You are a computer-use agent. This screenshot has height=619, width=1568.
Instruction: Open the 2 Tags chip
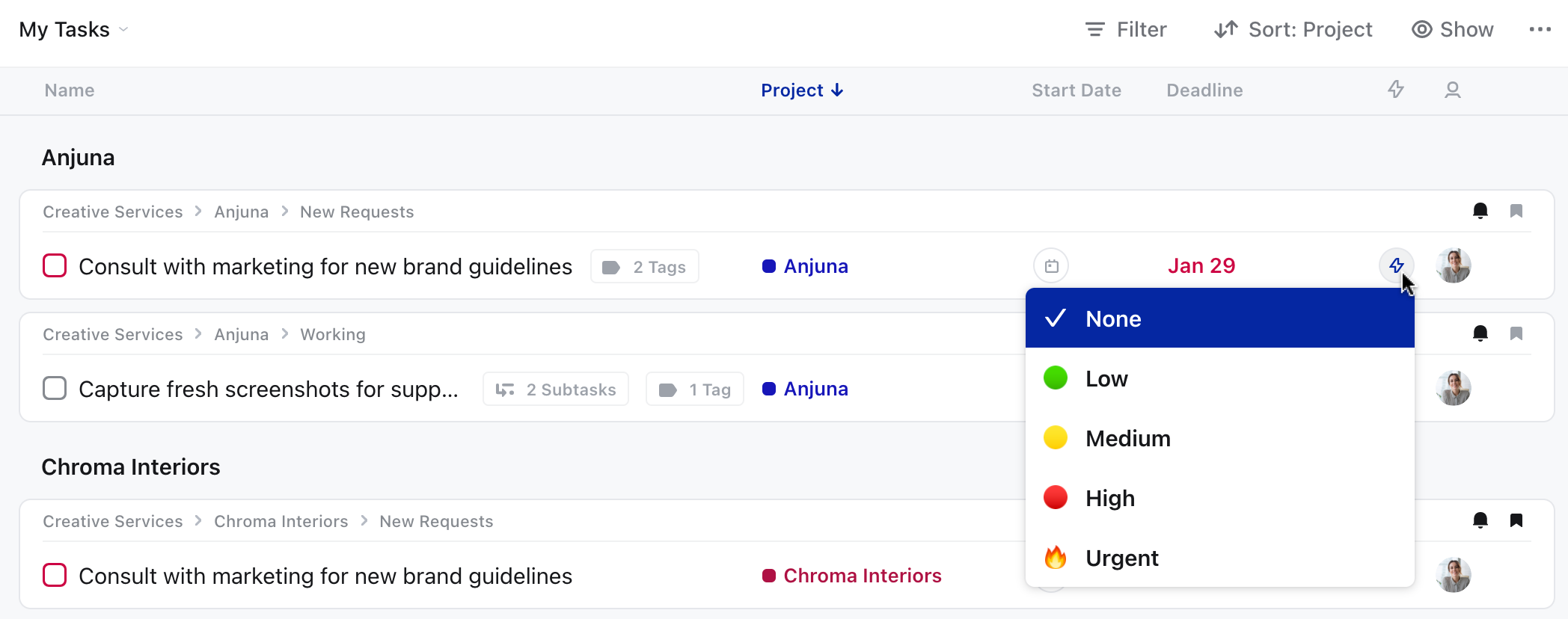coord(645,267)
